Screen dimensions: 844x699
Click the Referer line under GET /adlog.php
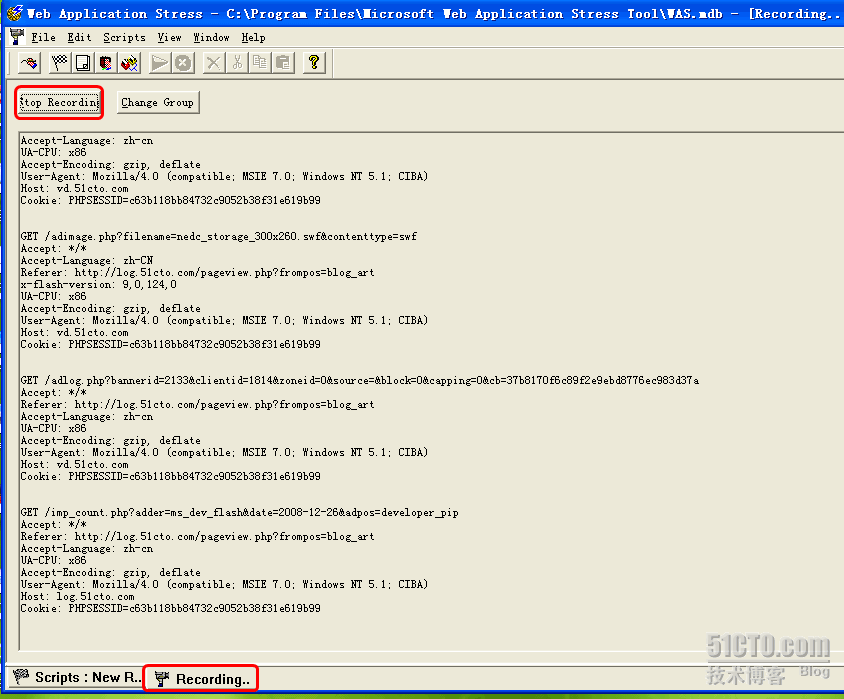coord(198,404)
